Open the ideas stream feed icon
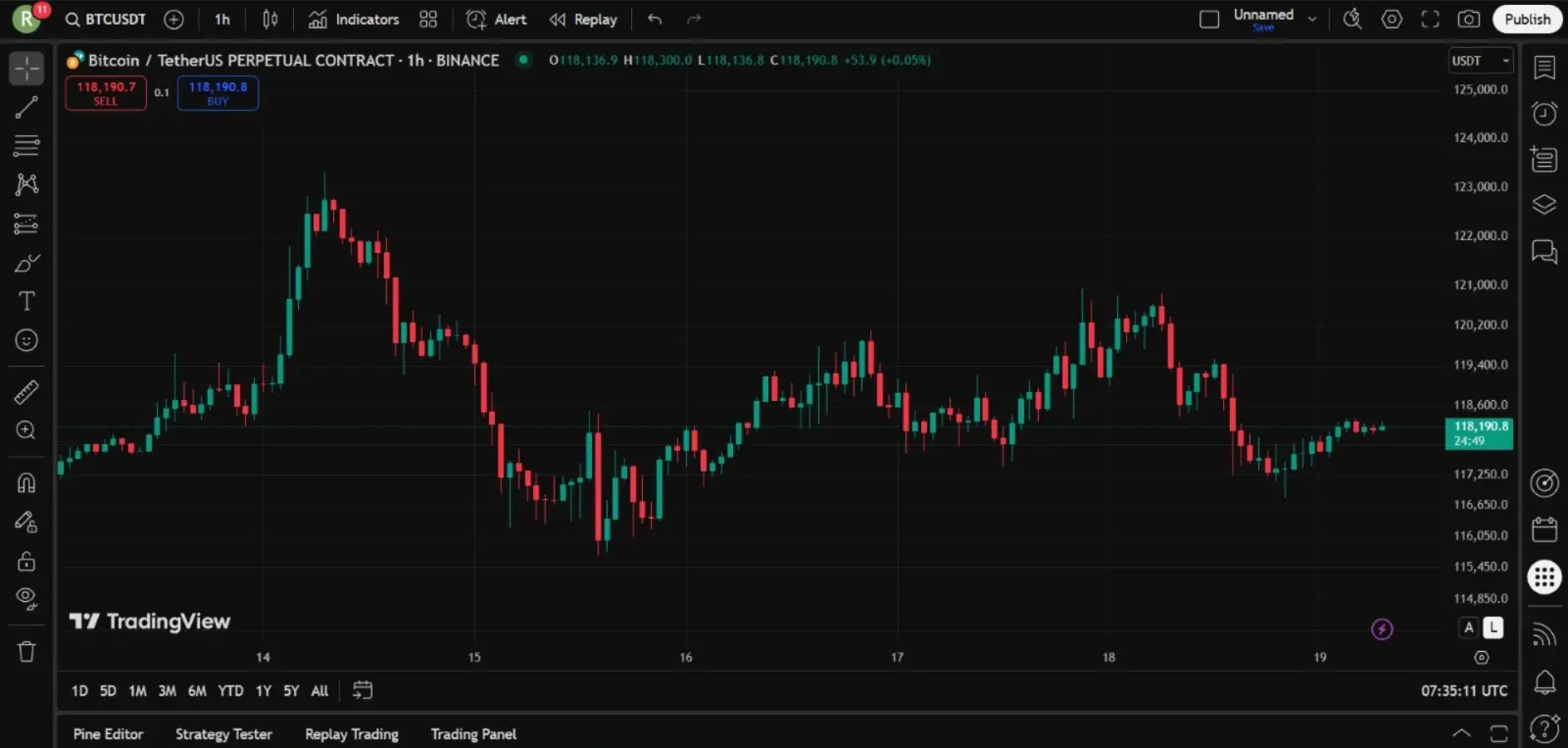Image resolution: width=1568 pixels, height=748 pixels. pos(1544,635)
